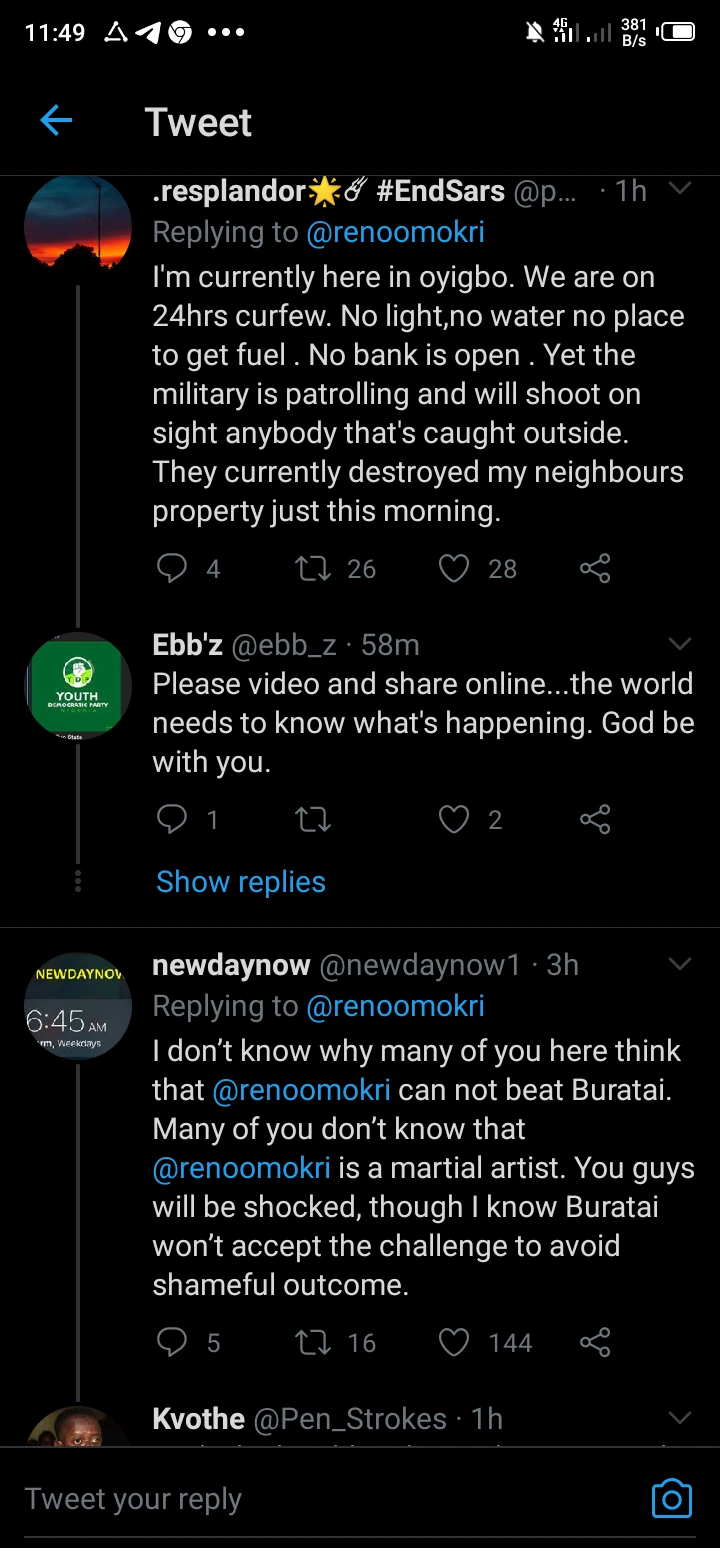Reply to Ebb'z tweet
This screenshot has width=720, height=1548.
pyautogui.click(x=173, y=820)
